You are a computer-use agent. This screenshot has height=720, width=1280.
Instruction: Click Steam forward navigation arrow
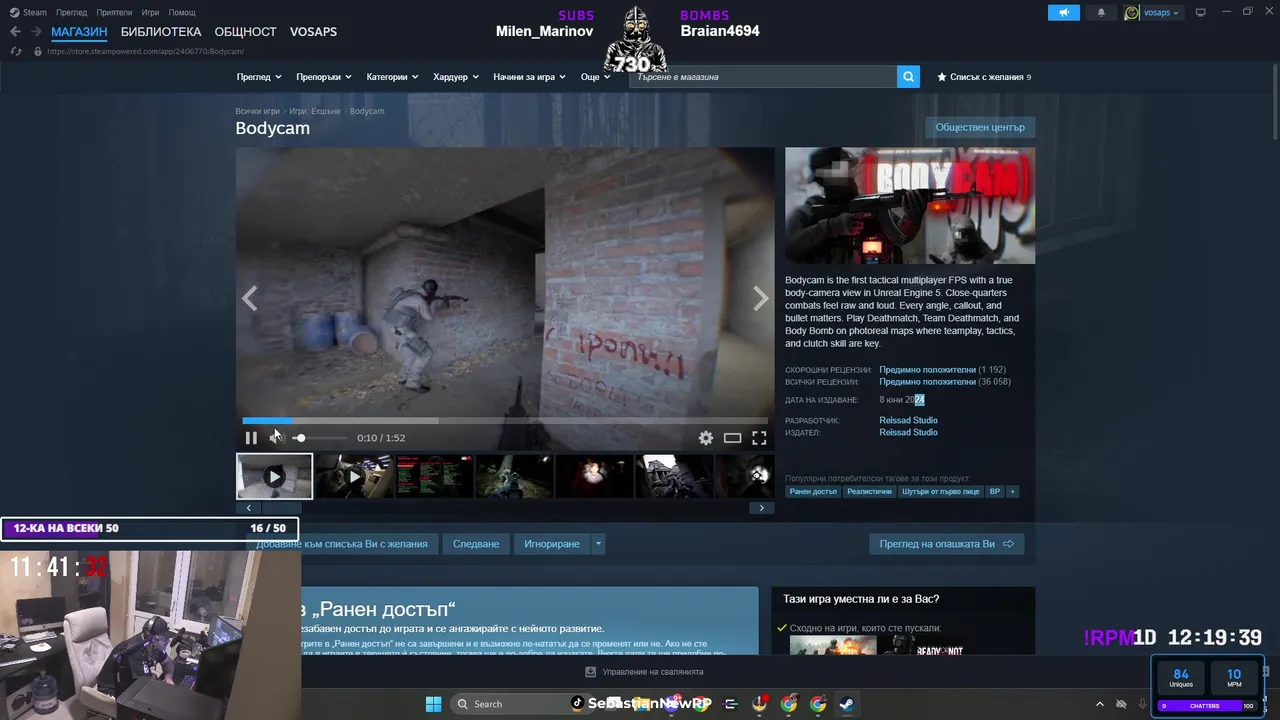click(x=37, y=32)
